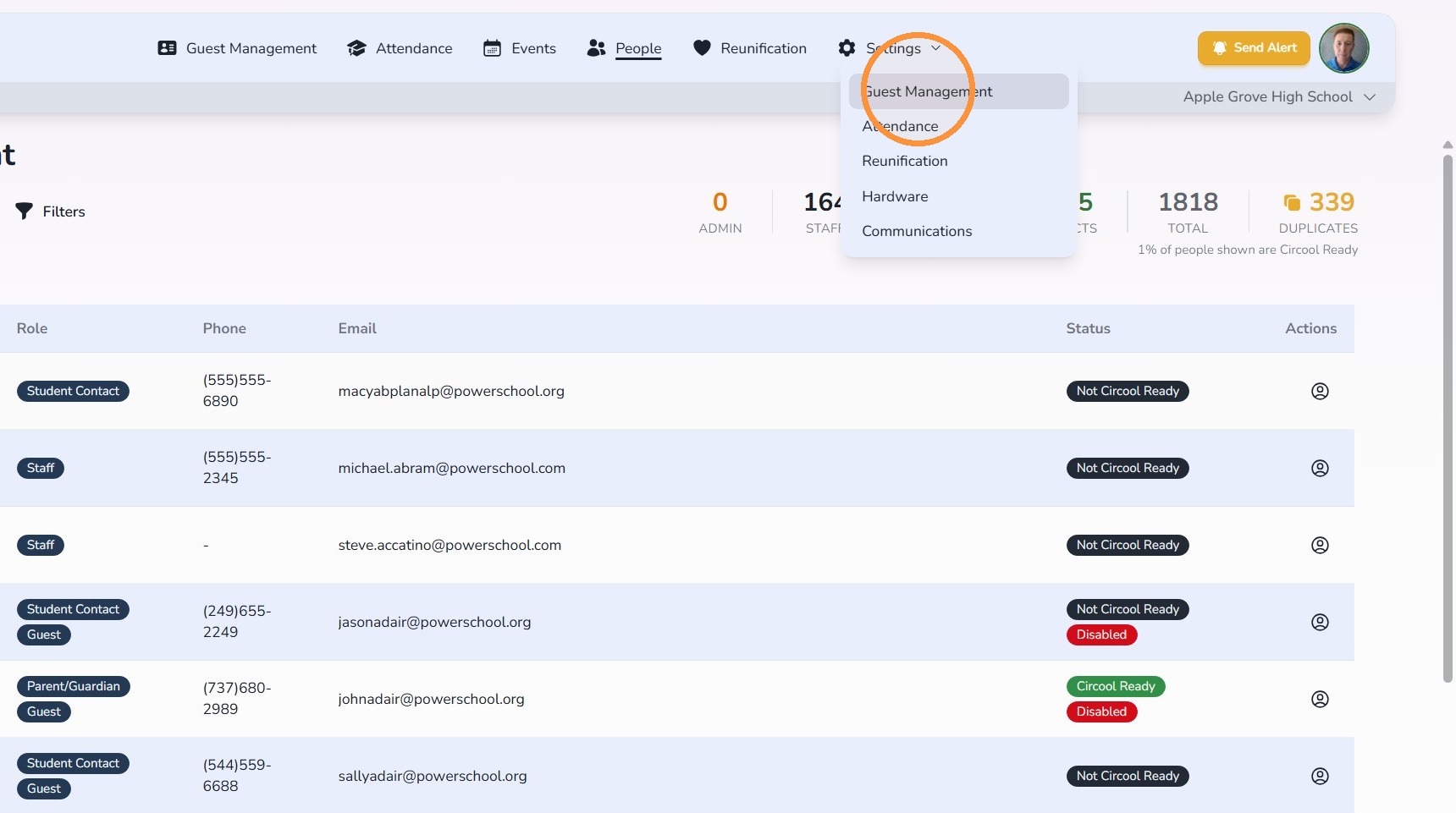Click email jasonadair@powerschool.org
This screenshot has width=1456, height=813.
434,622
